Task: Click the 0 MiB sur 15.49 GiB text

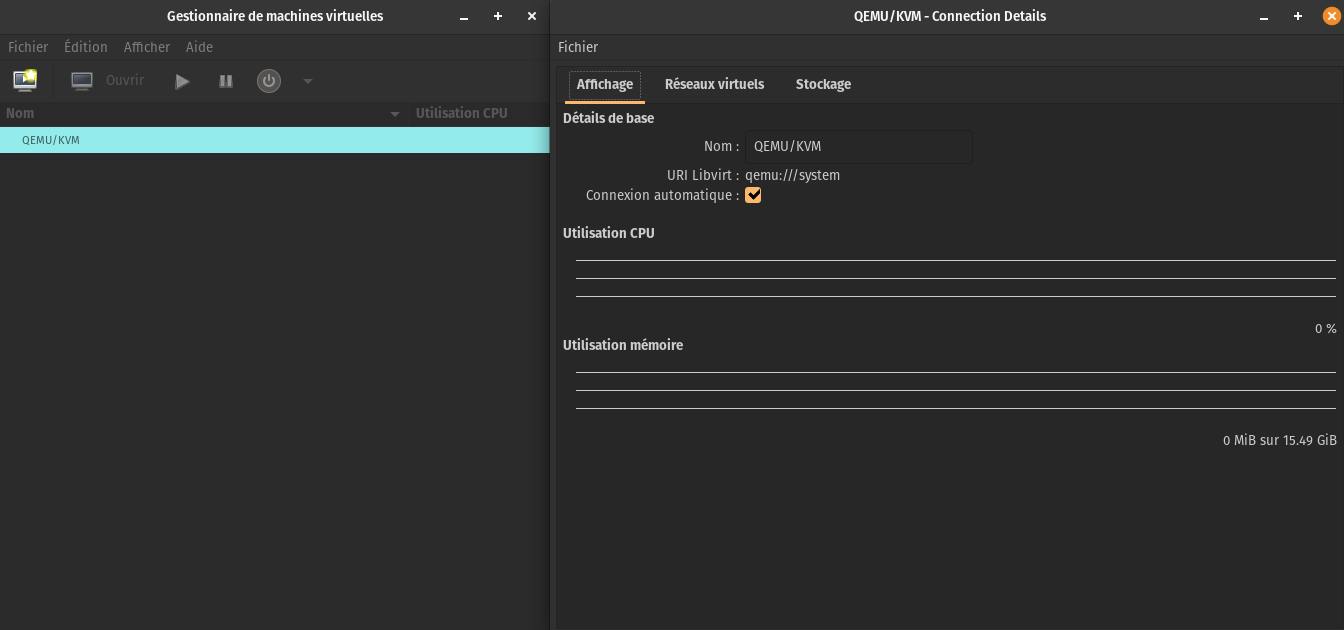Action: tap(1280, 441)
